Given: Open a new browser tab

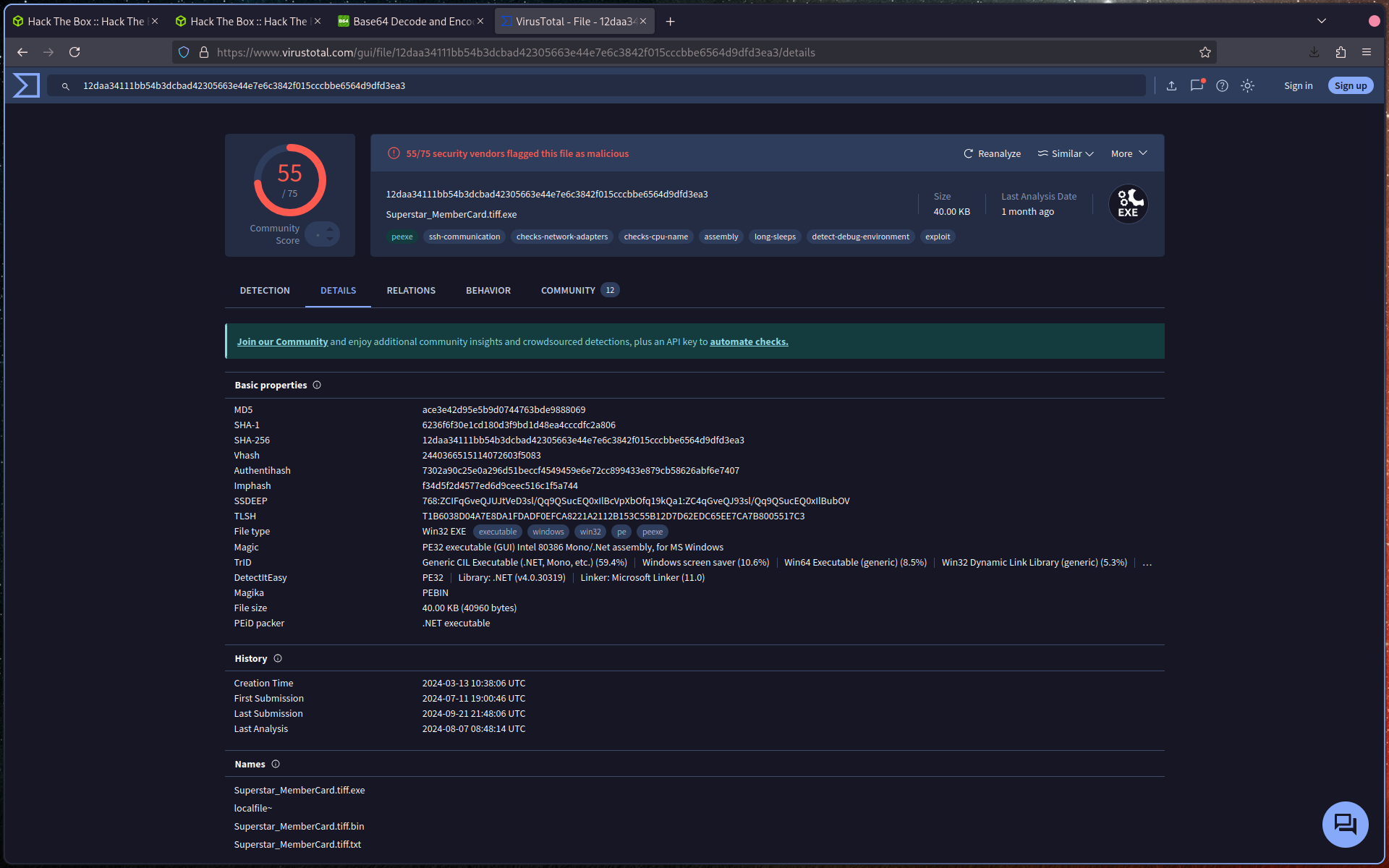Looking at the screenshot, I should (671, 22).
